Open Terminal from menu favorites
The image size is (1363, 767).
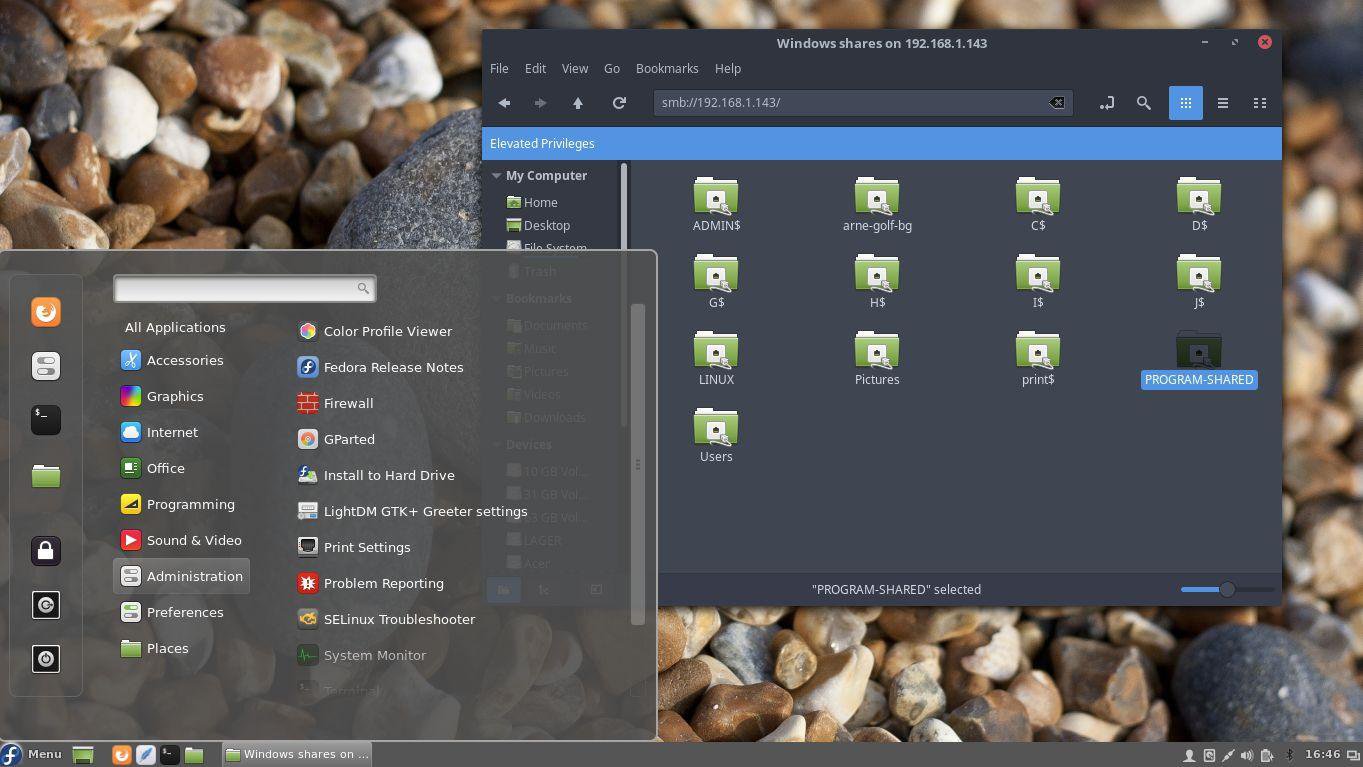point(46,420)
